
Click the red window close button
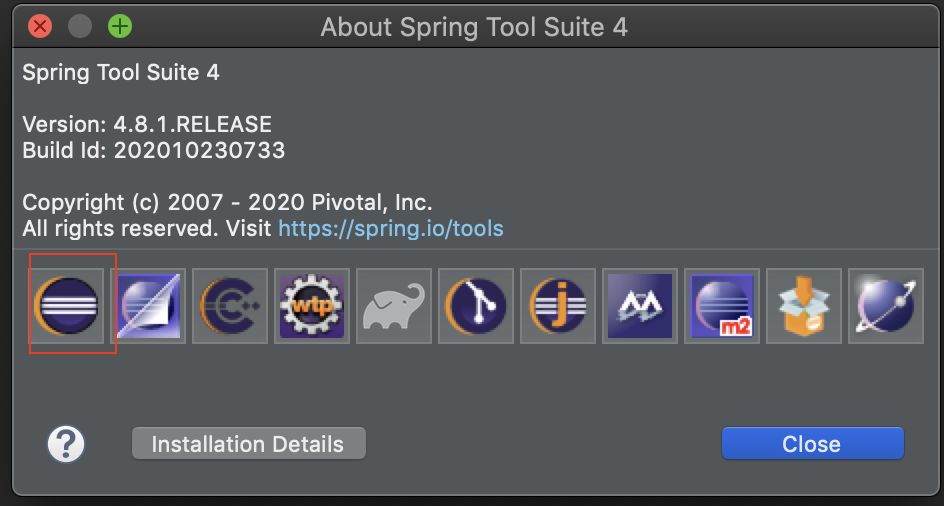[40, 27]
